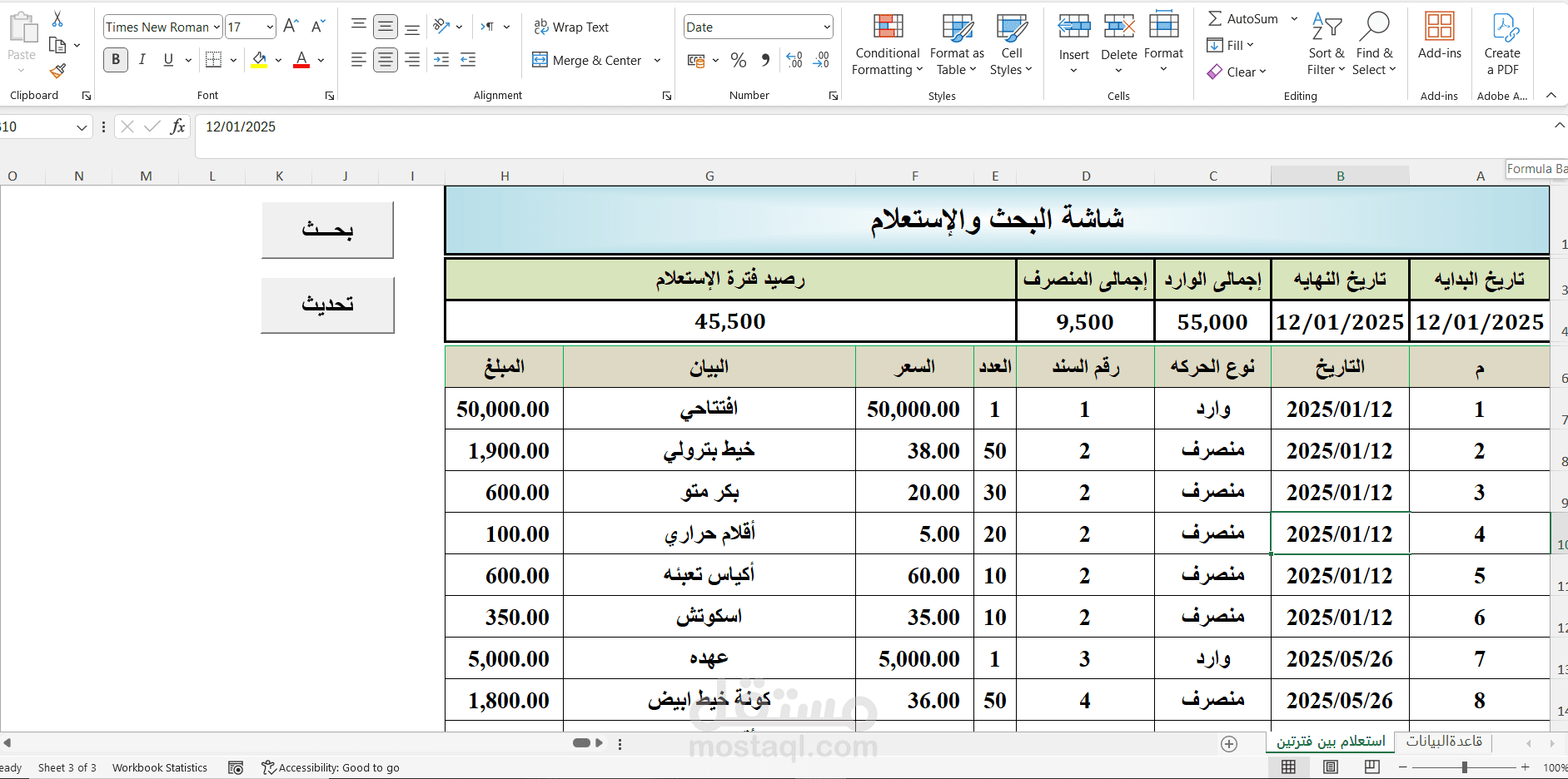1568x779 pixels.
Task: Open Find & Select menu
Action: (x=1374, y=45)
